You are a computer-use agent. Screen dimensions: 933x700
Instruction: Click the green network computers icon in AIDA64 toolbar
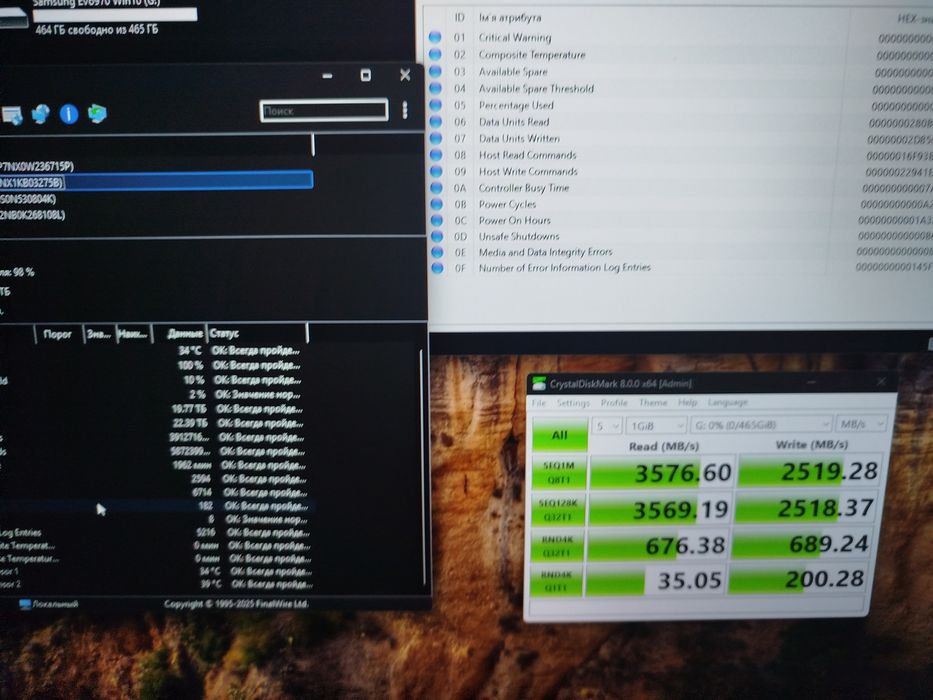(97, 113)
